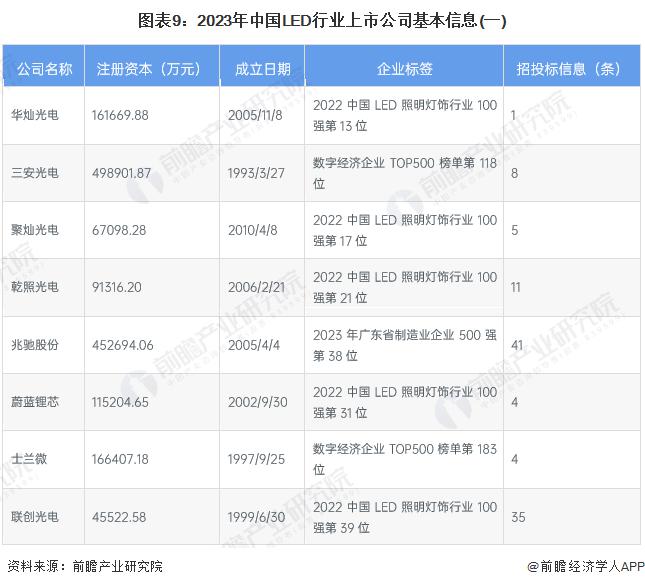Click the 公司名称 column header
The height and width of the screenshot is (587, 645).
(x=44, y=69)
